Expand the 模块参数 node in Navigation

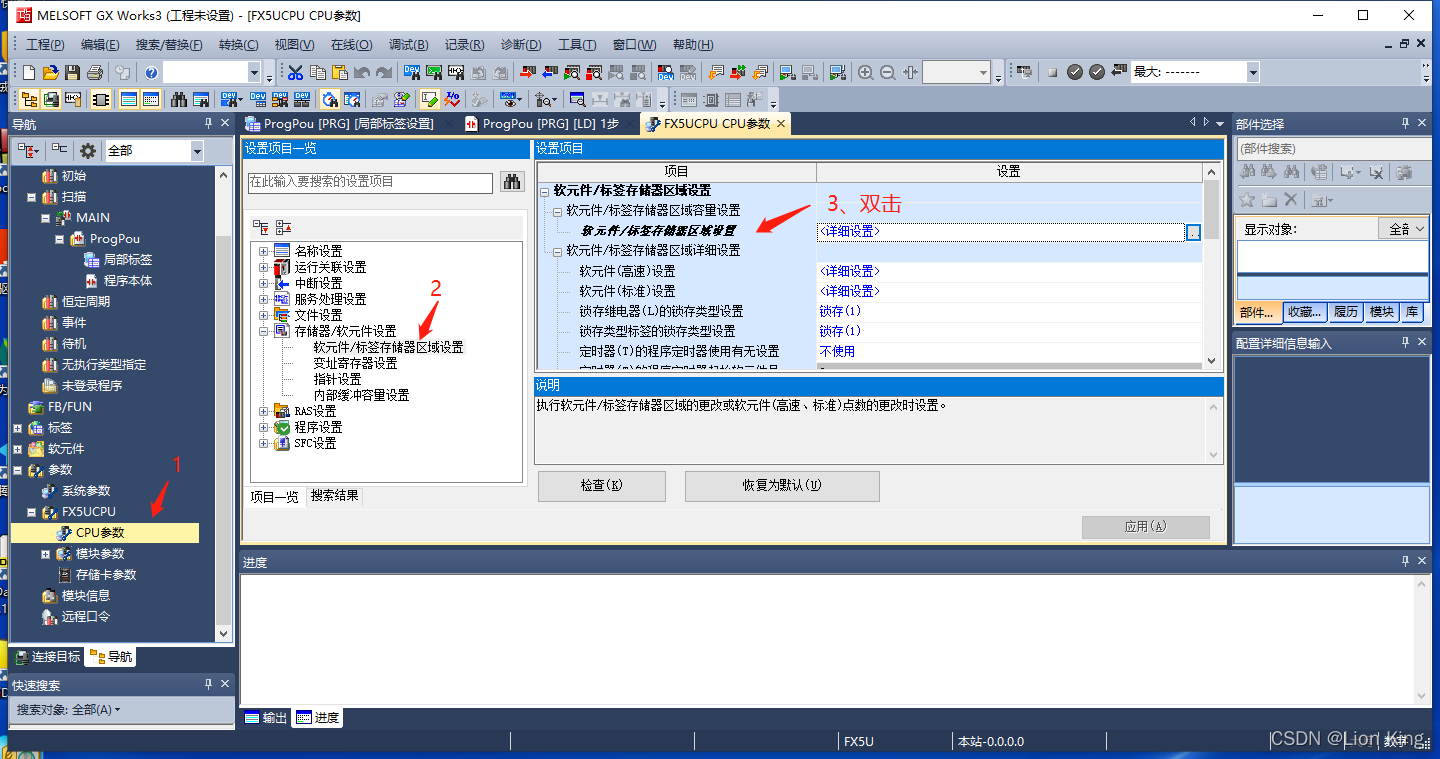tap(45, 554)
